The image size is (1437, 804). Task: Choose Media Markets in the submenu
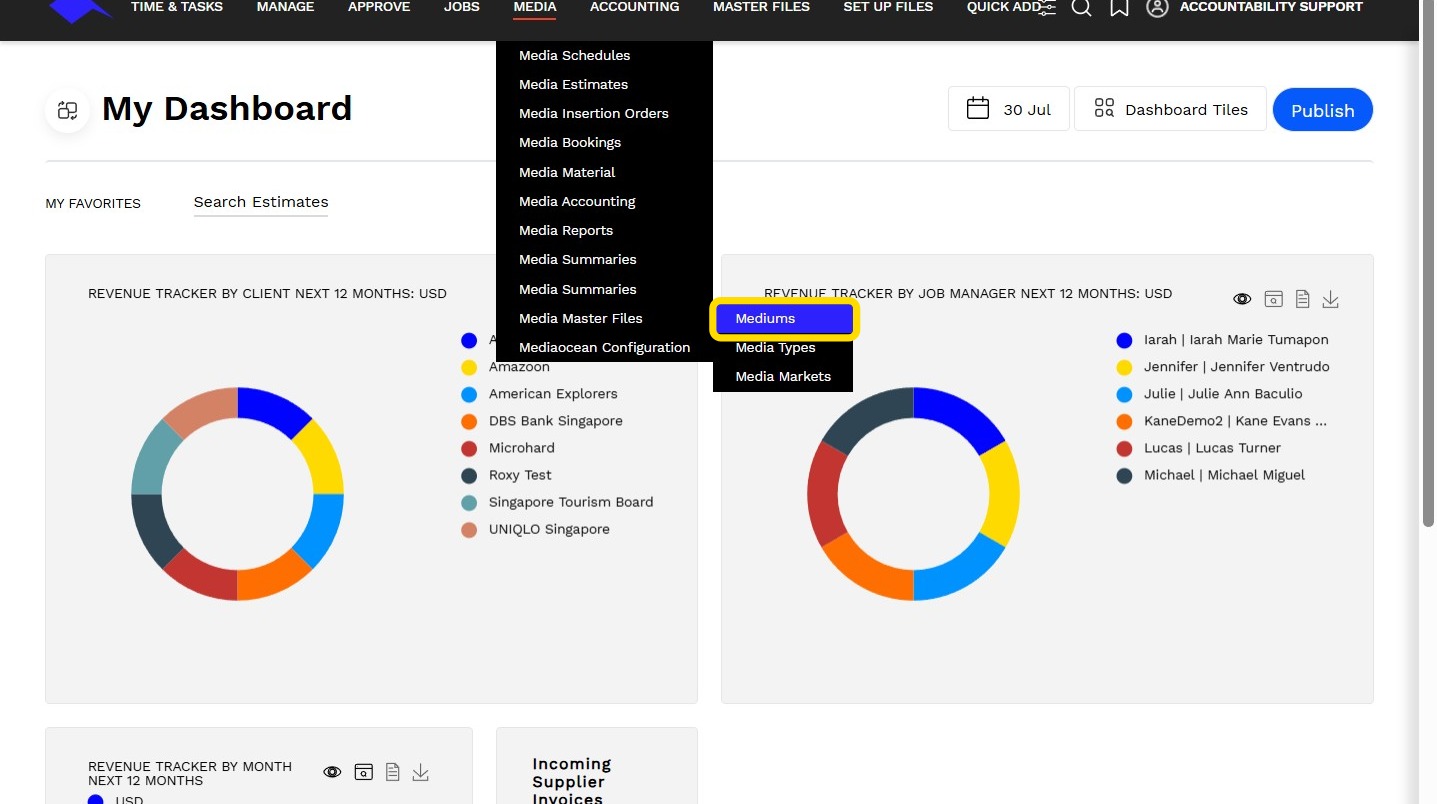(x=784, y=376)
